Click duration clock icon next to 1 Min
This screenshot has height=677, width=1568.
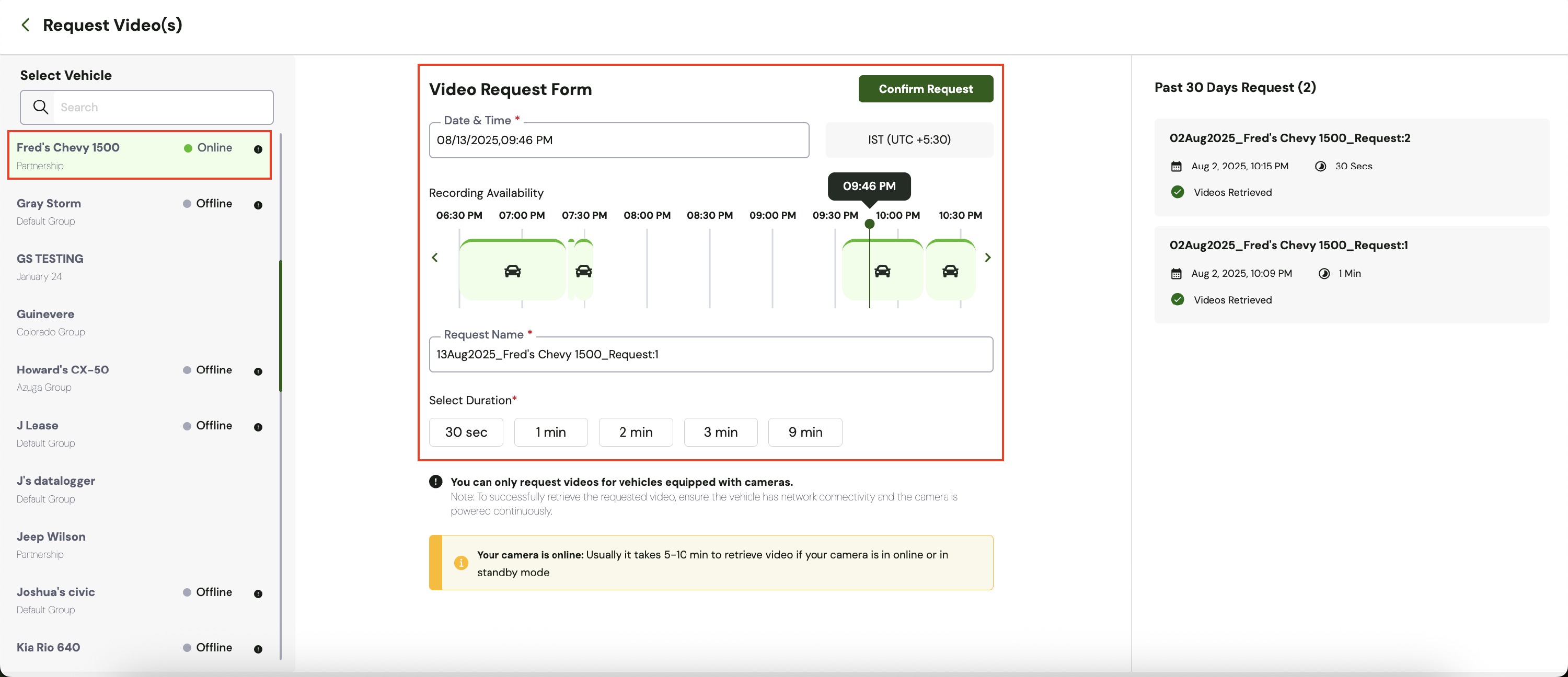[1324, 274]
